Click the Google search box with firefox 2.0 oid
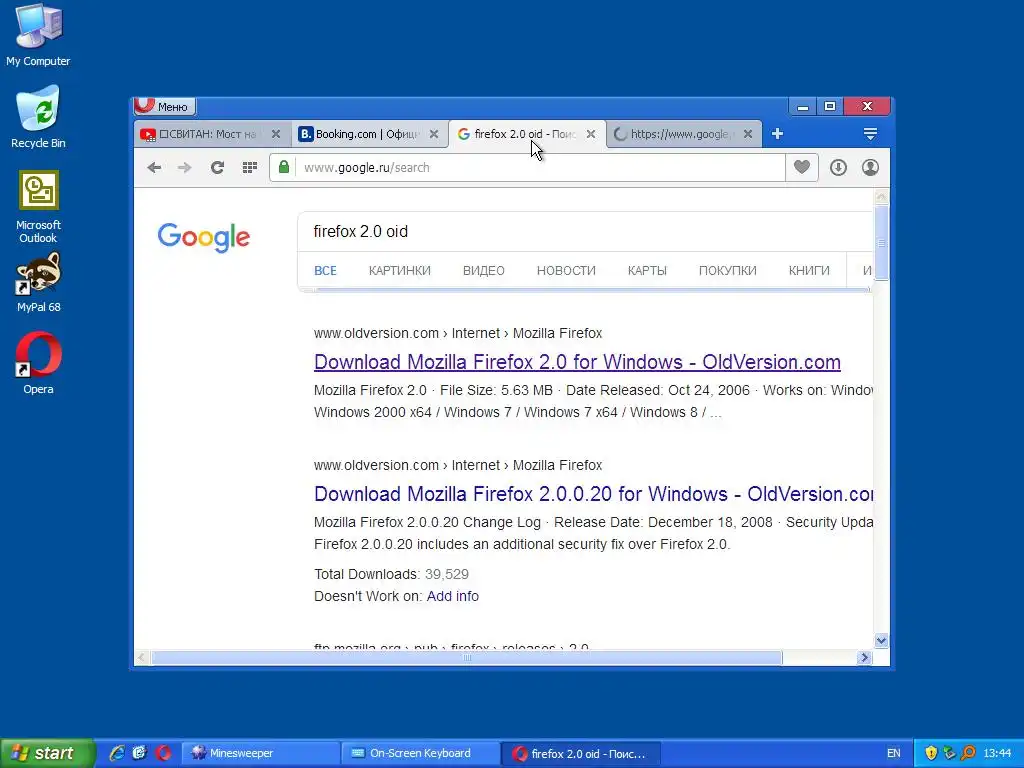The width and height of the screenshot is (1024, 768). point(584,231)
